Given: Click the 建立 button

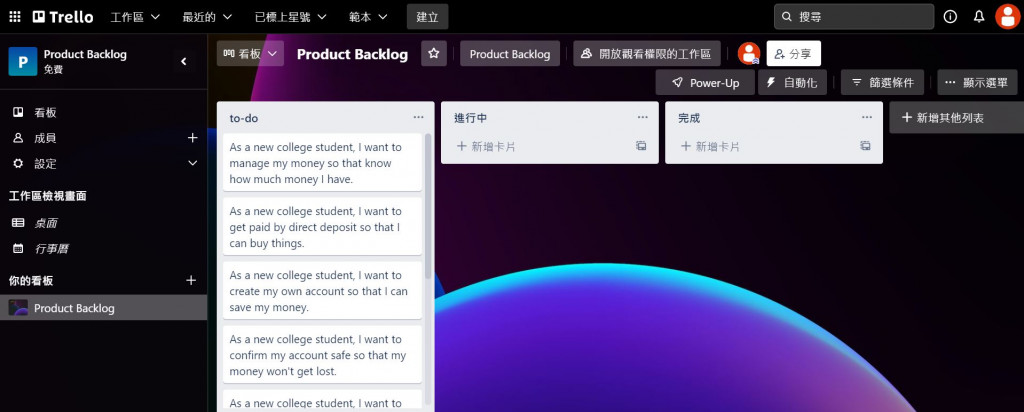Looking at the screenshot, I should point(427,16).
